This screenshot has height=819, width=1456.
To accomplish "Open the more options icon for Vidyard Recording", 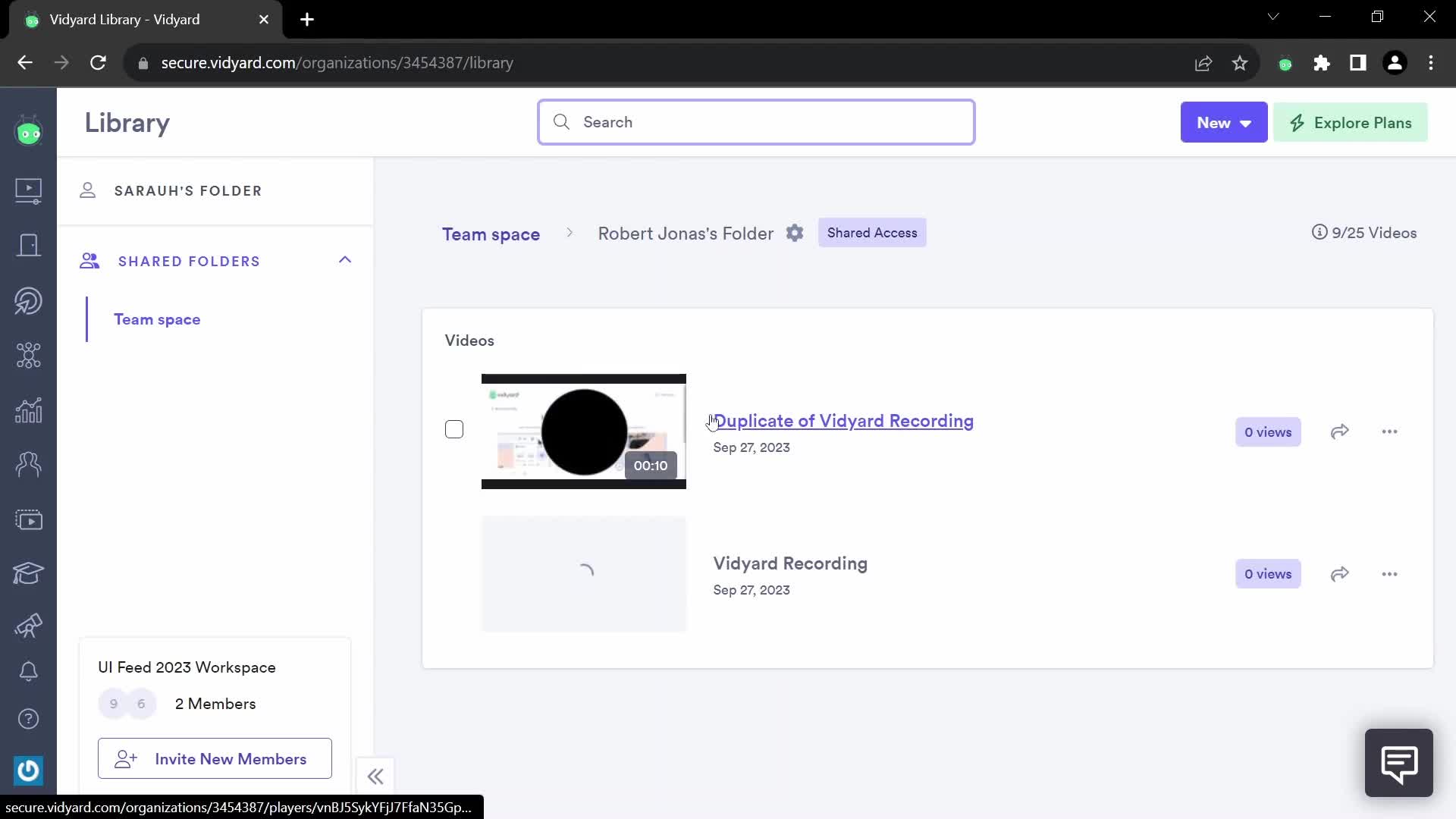I will [x=1390, y=574].
